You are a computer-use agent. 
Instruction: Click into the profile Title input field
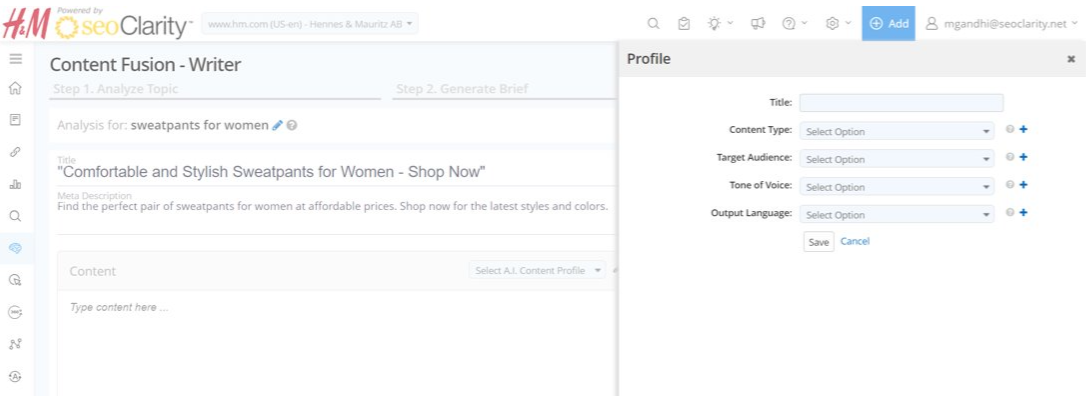[901, 102]
